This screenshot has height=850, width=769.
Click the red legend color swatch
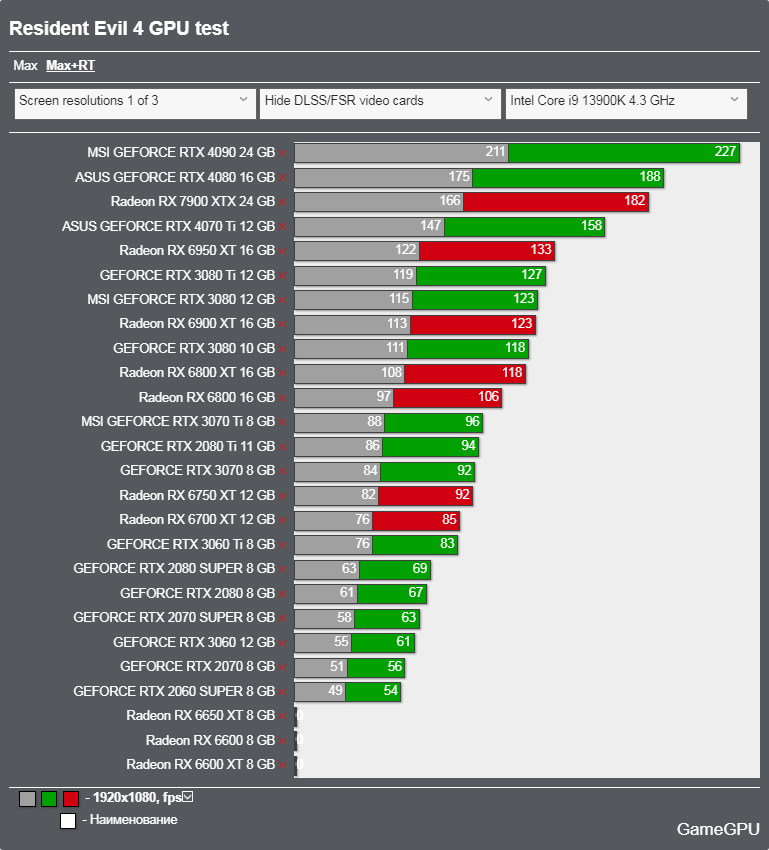click(71, 799)
